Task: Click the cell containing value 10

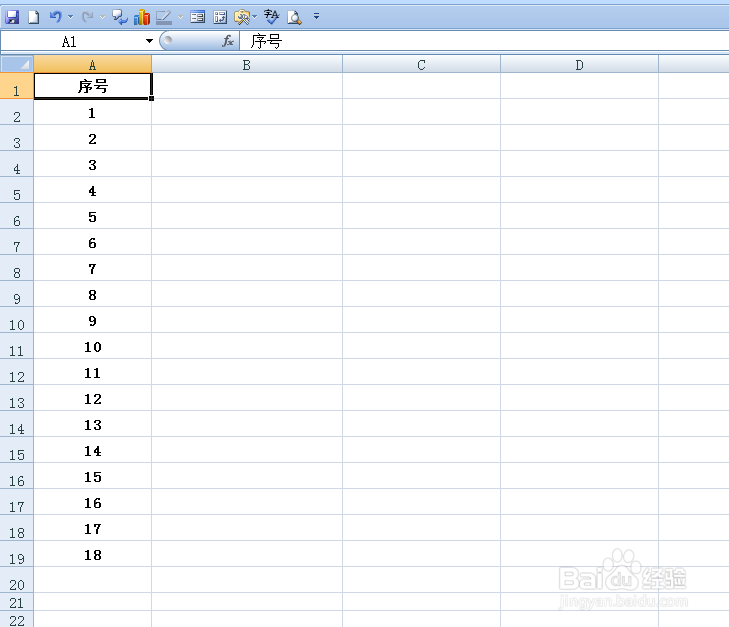Action: [x=93, y=346]
